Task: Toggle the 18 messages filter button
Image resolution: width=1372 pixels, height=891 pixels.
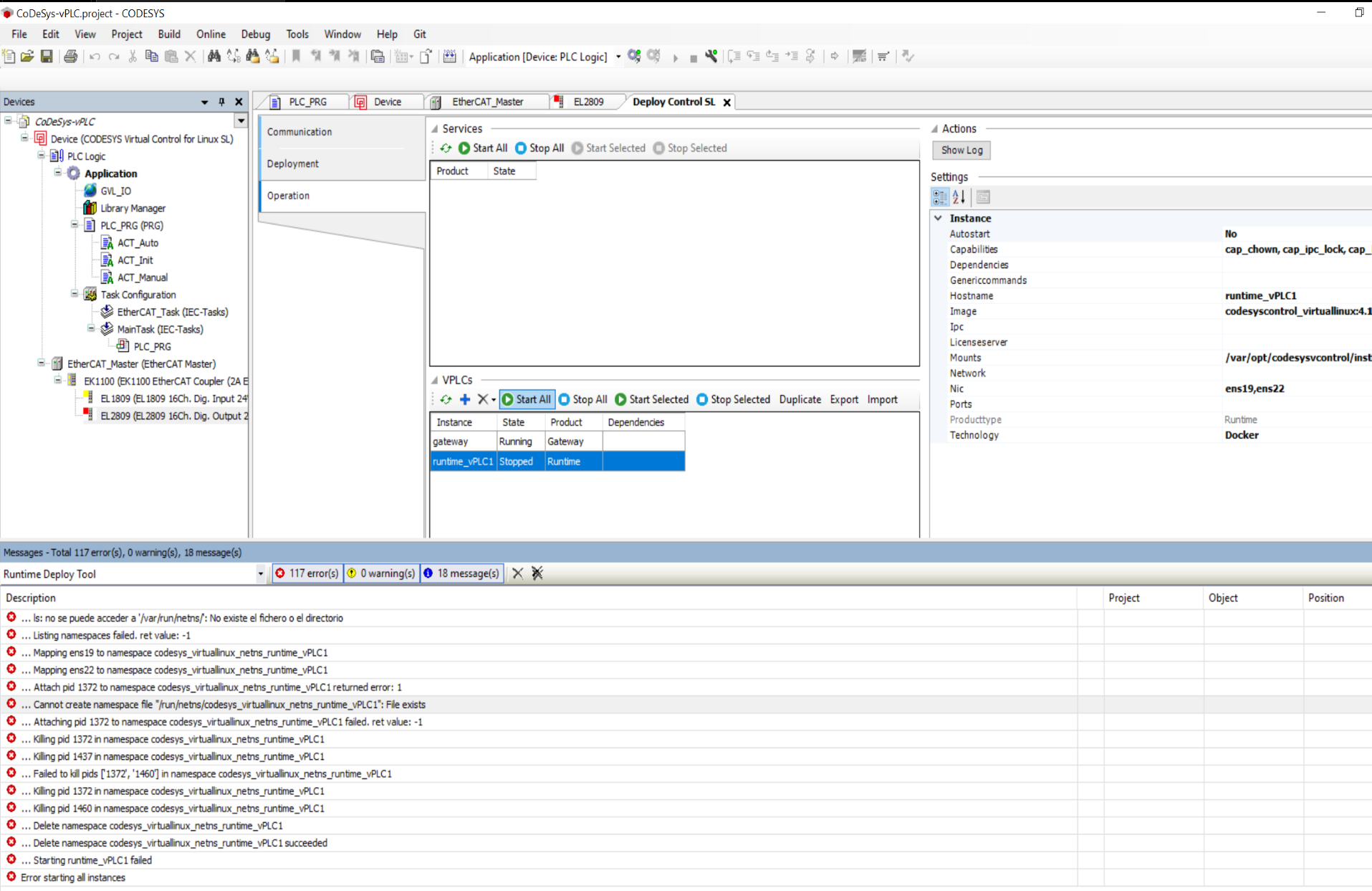Action: [x=461, y=573]
